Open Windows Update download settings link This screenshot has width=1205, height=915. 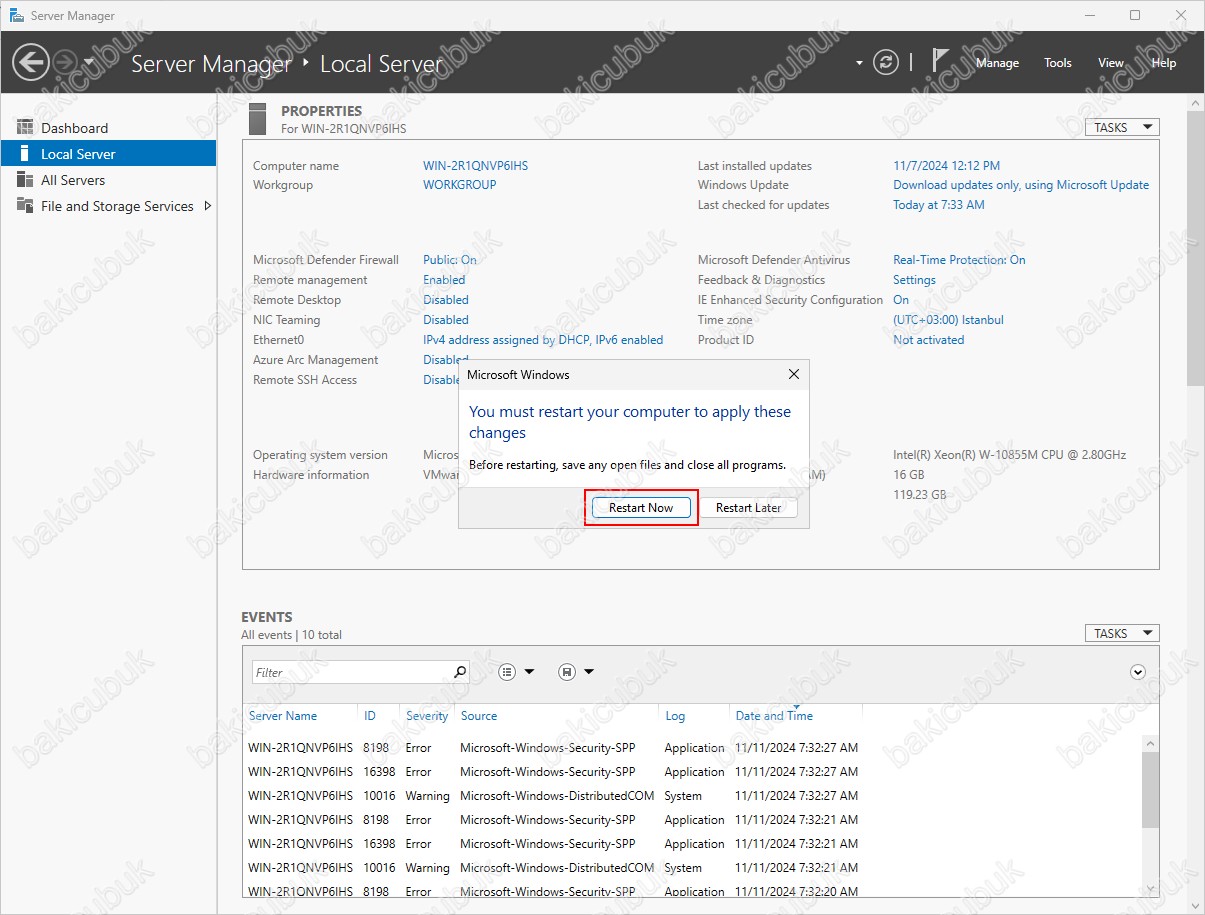[1021, 185]
